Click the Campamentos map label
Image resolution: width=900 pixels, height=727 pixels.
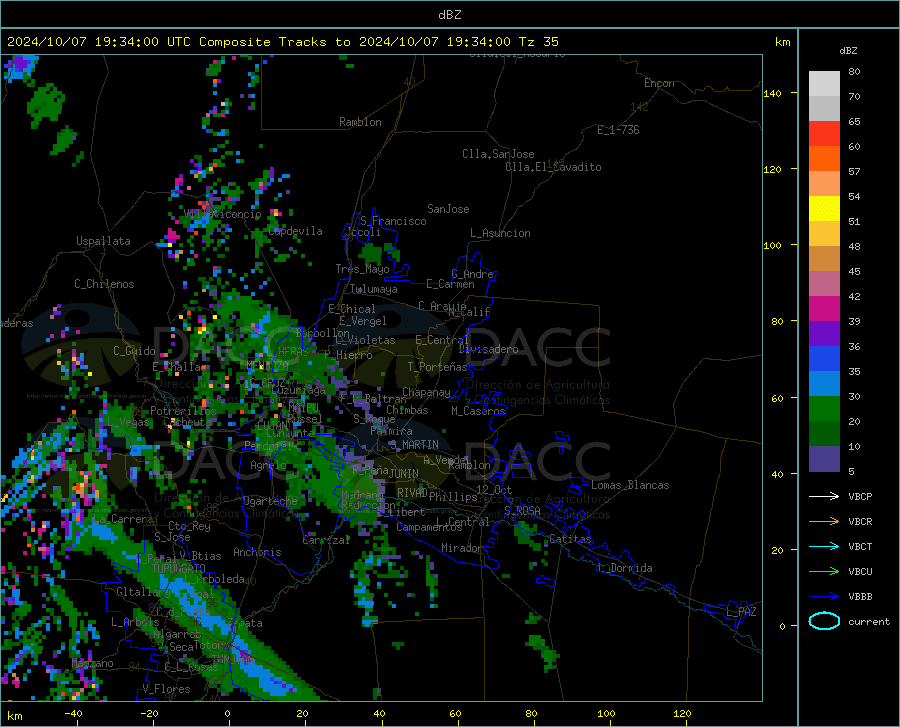click(x=429, y=527)
